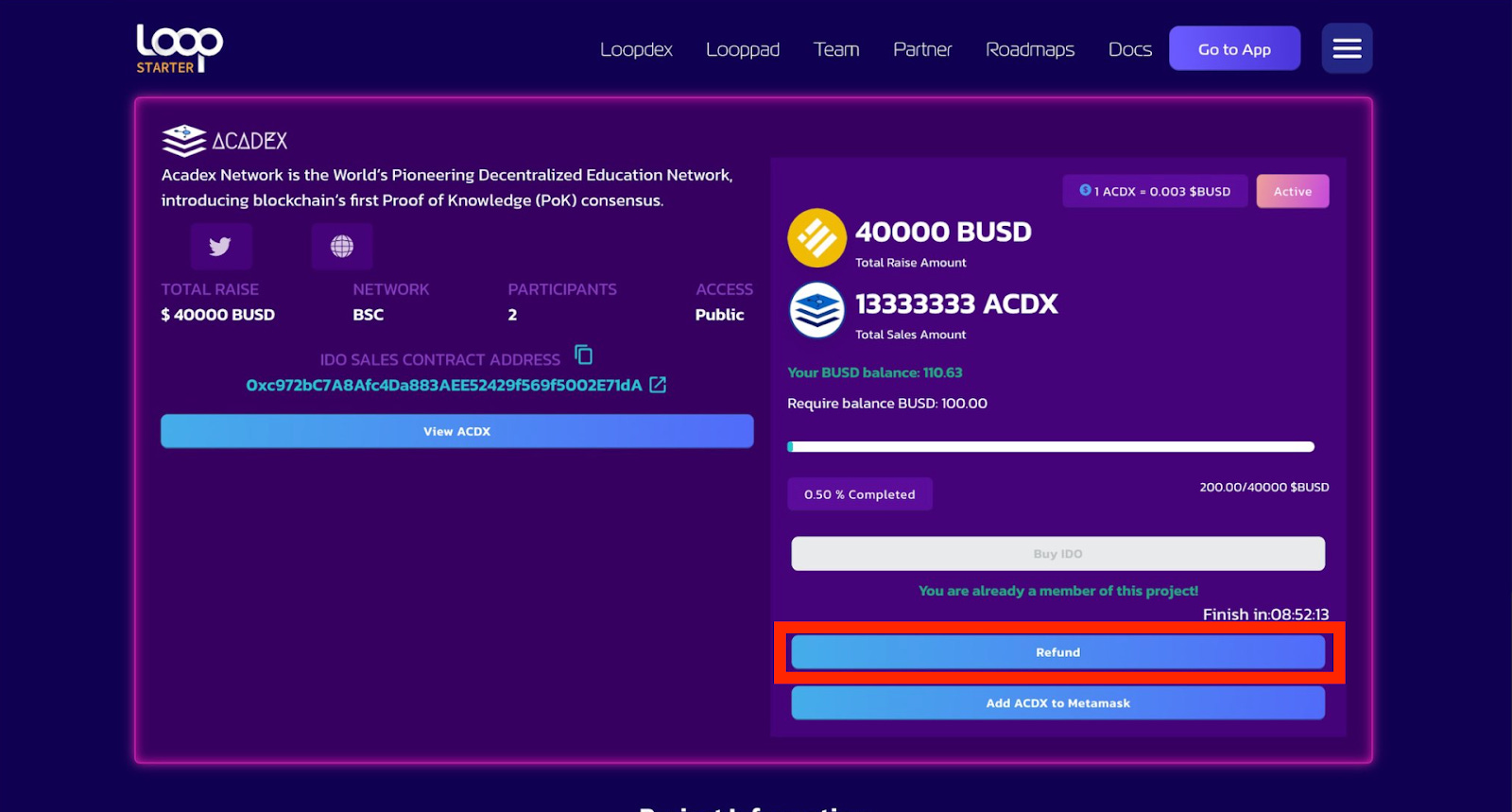This screenshot has height=812, width=1512.
Task: Click IDO SALES CONTRACT ADDRESS label
Action: tap(440, 360)
